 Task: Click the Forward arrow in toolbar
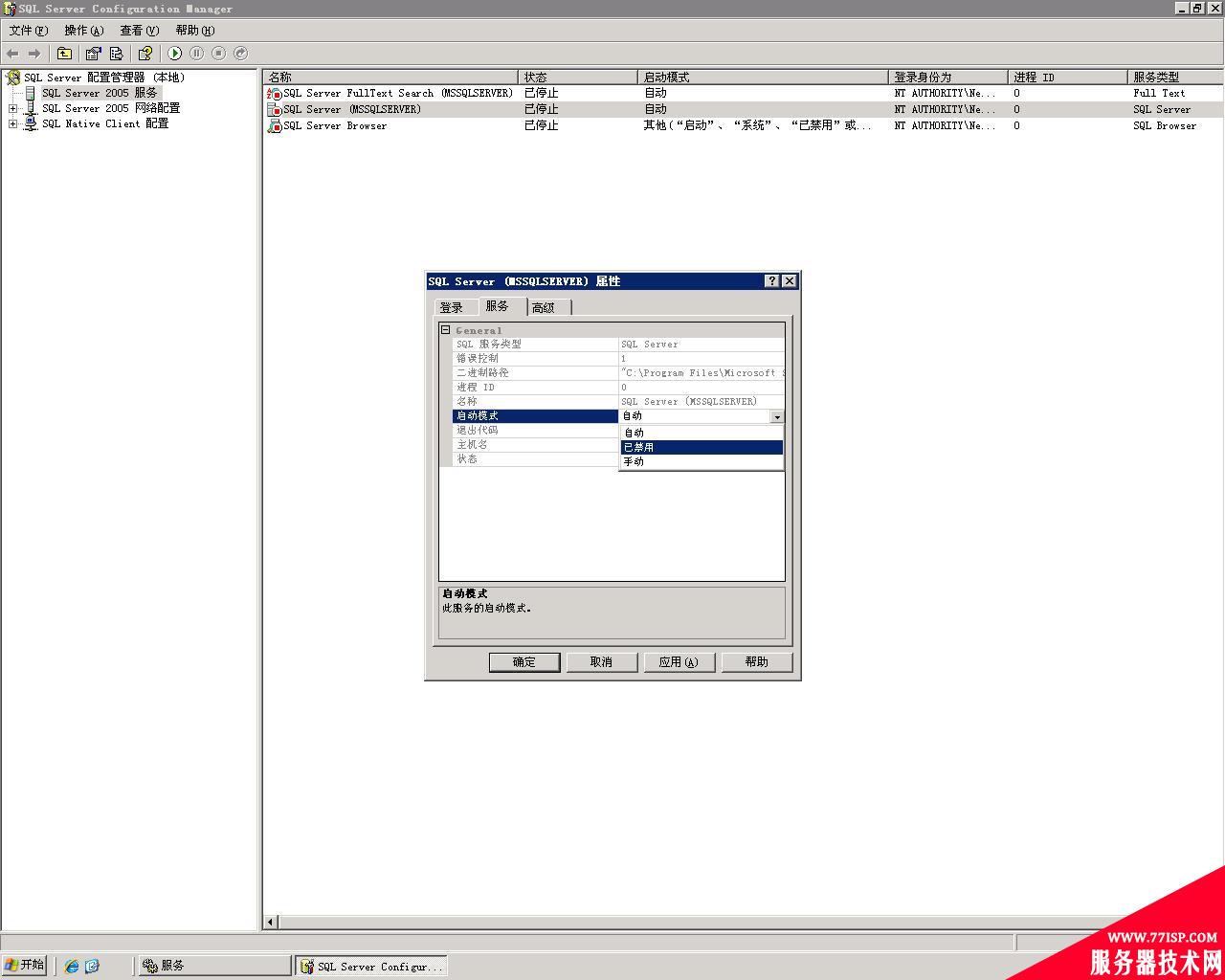[x=34, y=54]
